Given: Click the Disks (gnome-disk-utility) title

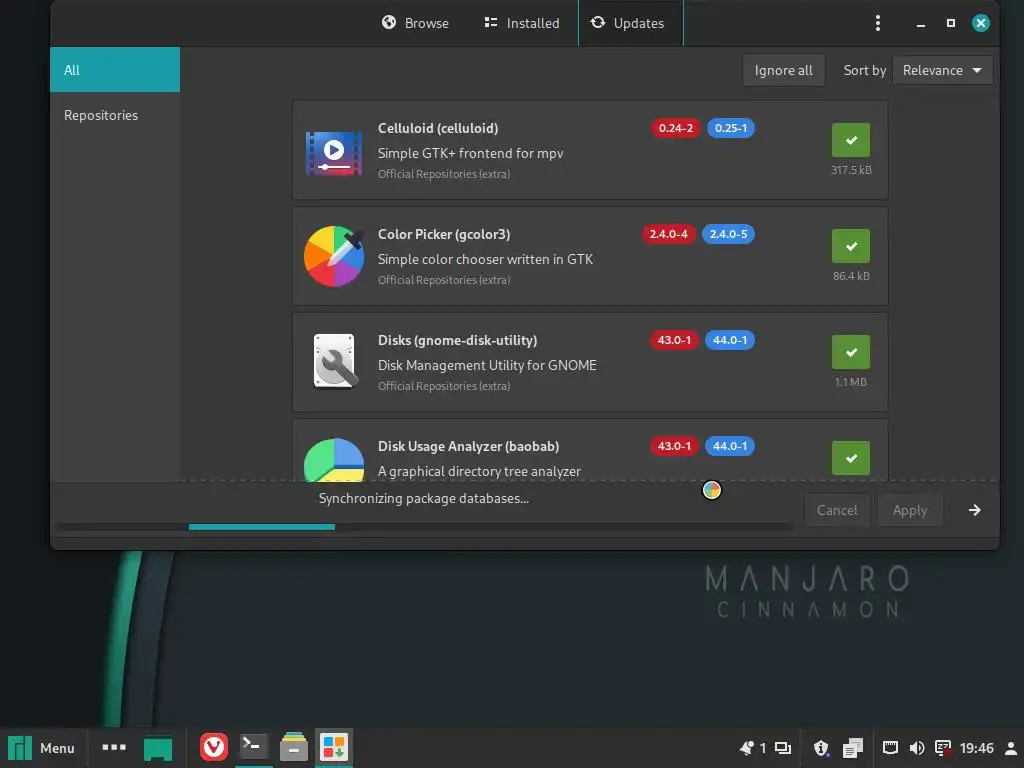Looking at the screenshot, I should coord(457,340).
